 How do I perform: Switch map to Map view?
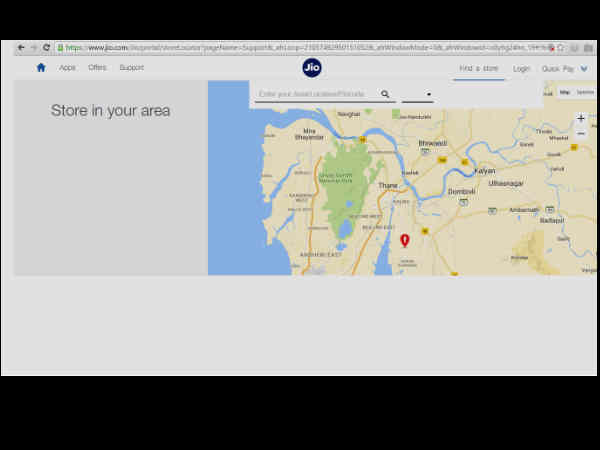click(565, 93)
